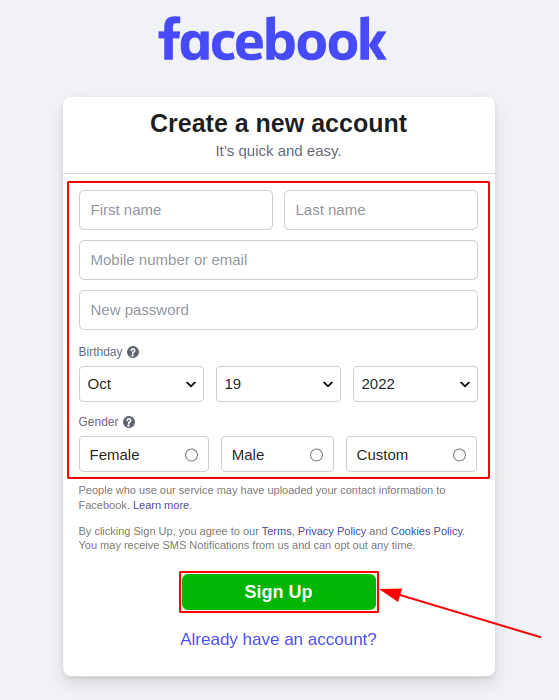Screen dimensions: 559x700
Task: Open the Already have an account link
Action: [279, 639]
